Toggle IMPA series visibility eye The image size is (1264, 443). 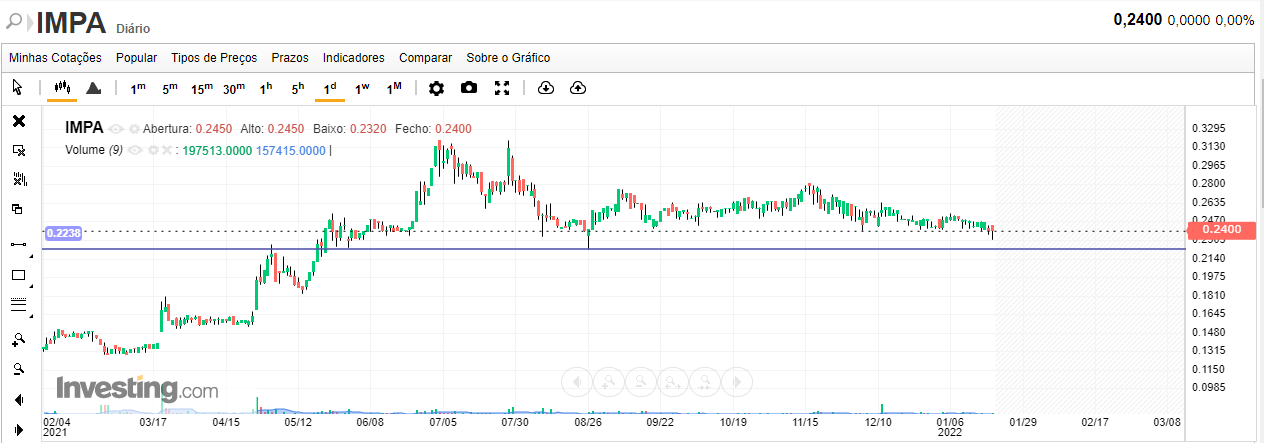(116, 129)
